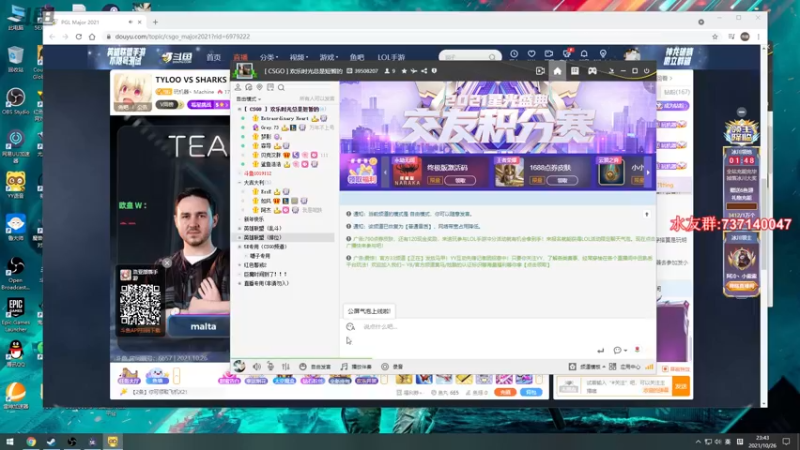This screenshot has height=450, width=800.
Task: Open Douyu 视频 nav dropdown
Action: (x=298, y=57)
